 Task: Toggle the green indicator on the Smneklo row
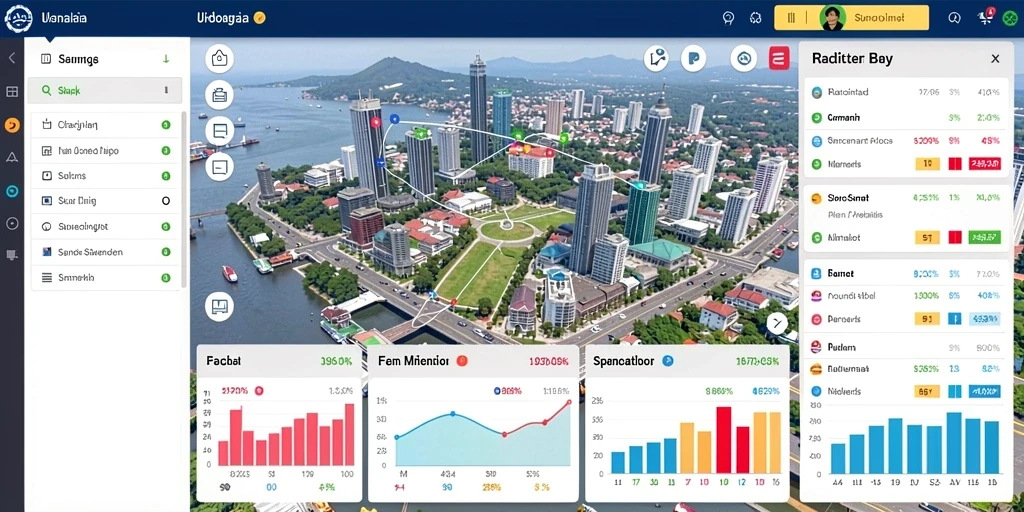click(x=166, y=278)
